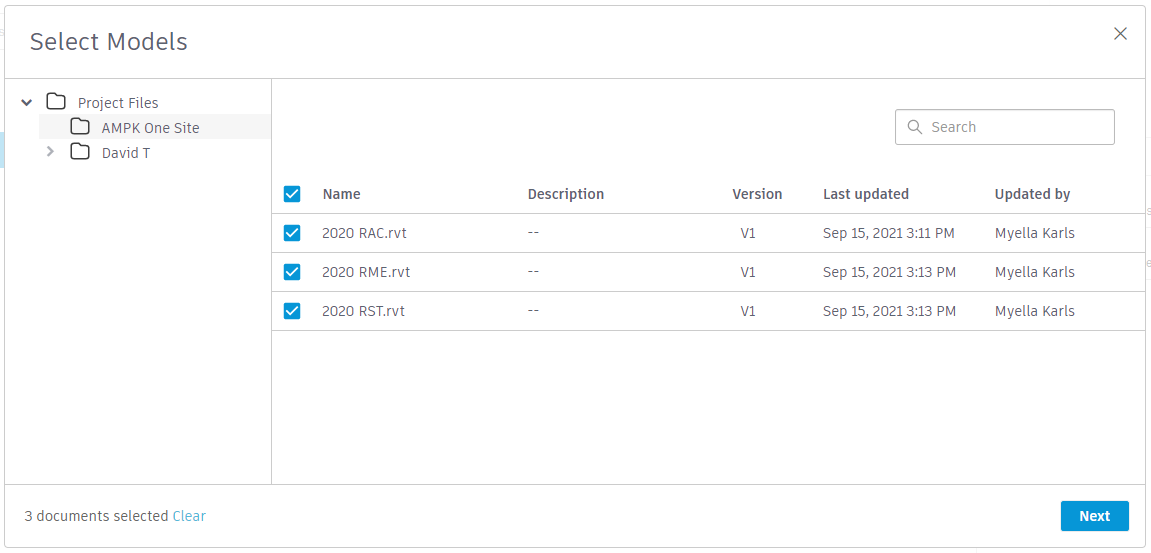The height and width of the screenshot is (553, 1151).
Task: Click the search magnifier icon
Action: tap(914, 127)
